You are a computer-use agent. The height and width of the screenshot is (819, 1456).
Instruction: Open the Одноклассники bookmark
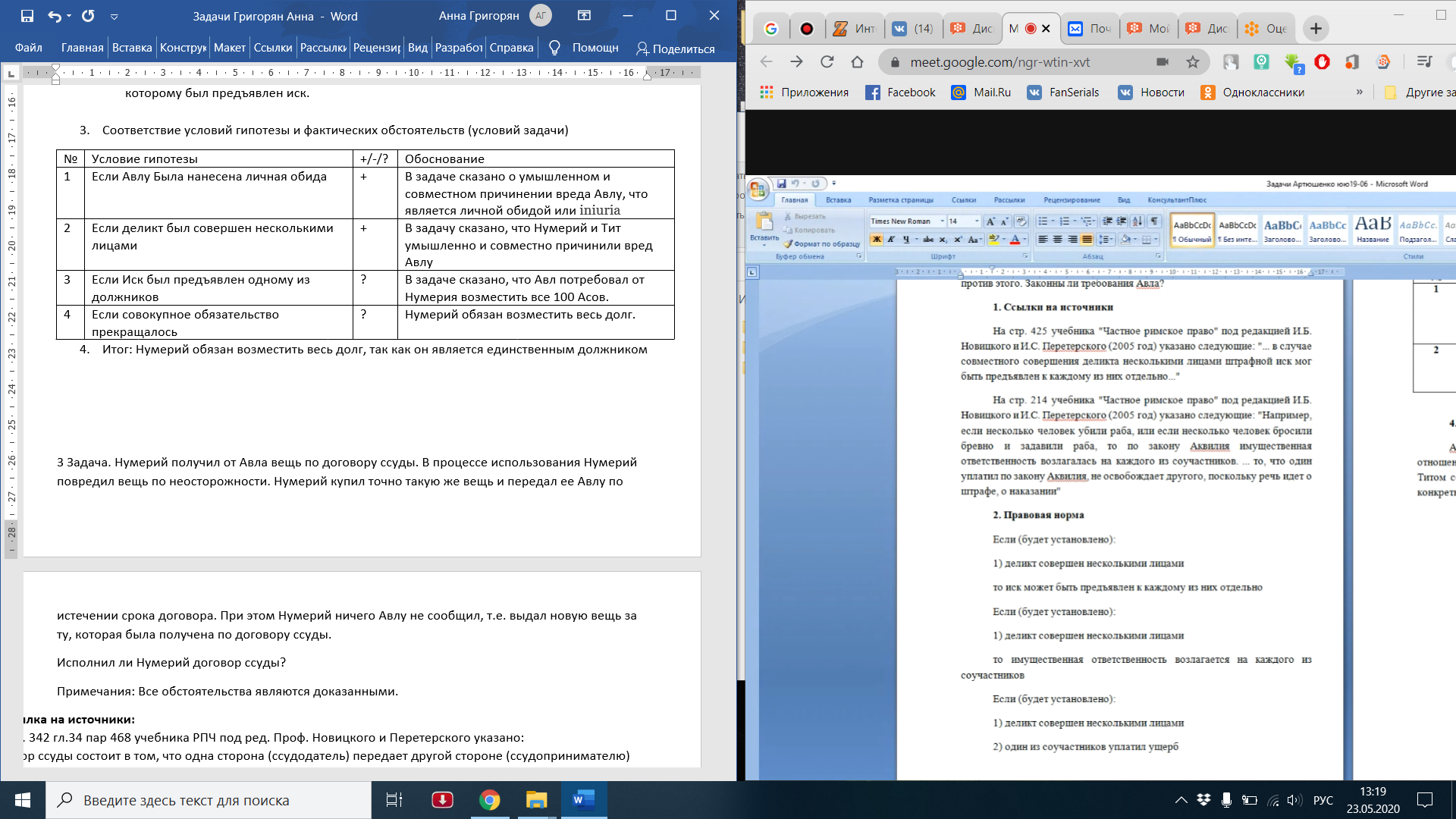click(1253, 92)
